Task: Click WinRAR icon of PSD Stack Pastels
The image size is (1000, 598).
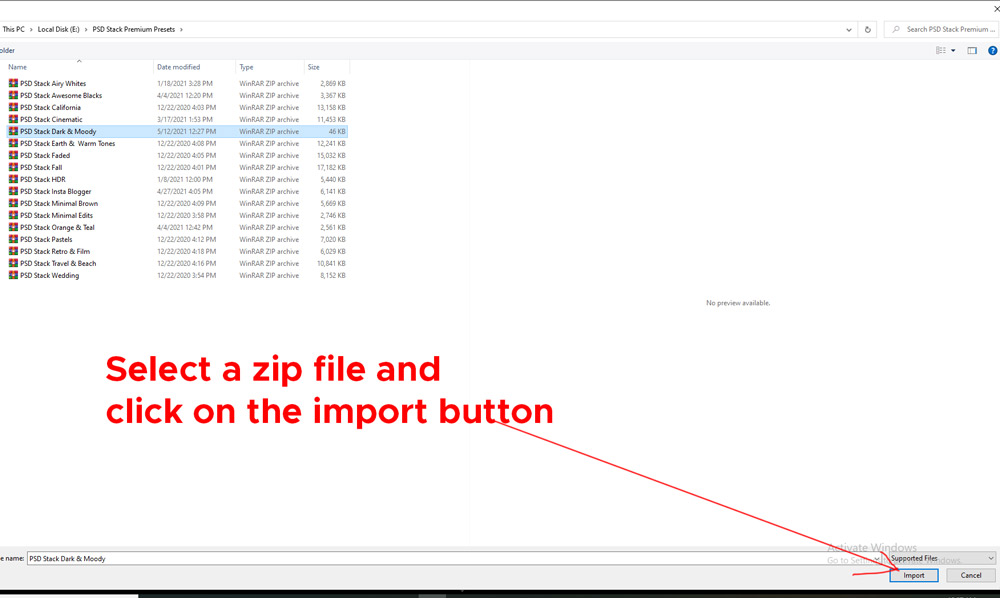Action: 13,239
